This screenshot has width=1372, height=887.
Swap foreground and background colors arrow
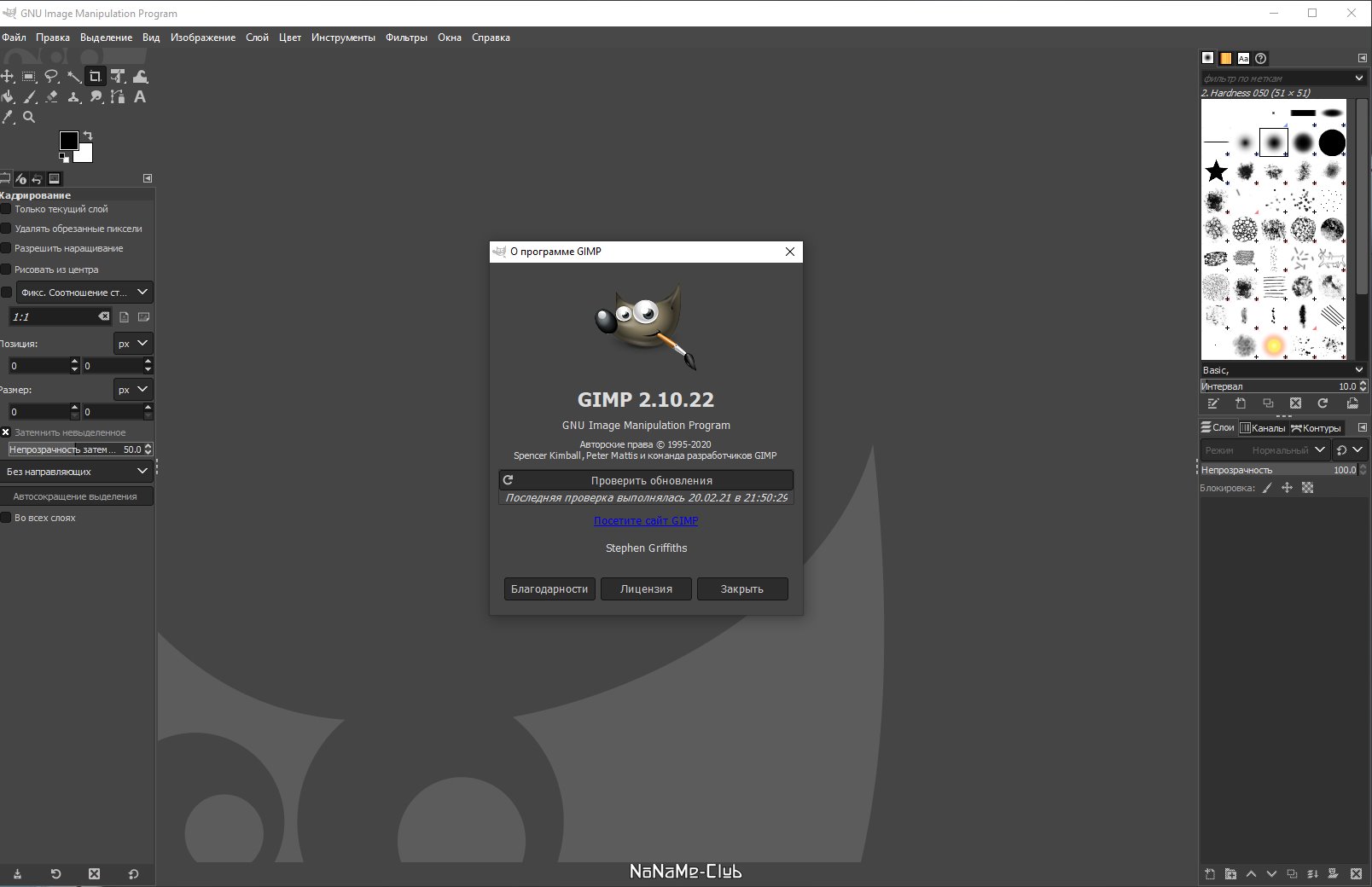(x=88, y=136)
